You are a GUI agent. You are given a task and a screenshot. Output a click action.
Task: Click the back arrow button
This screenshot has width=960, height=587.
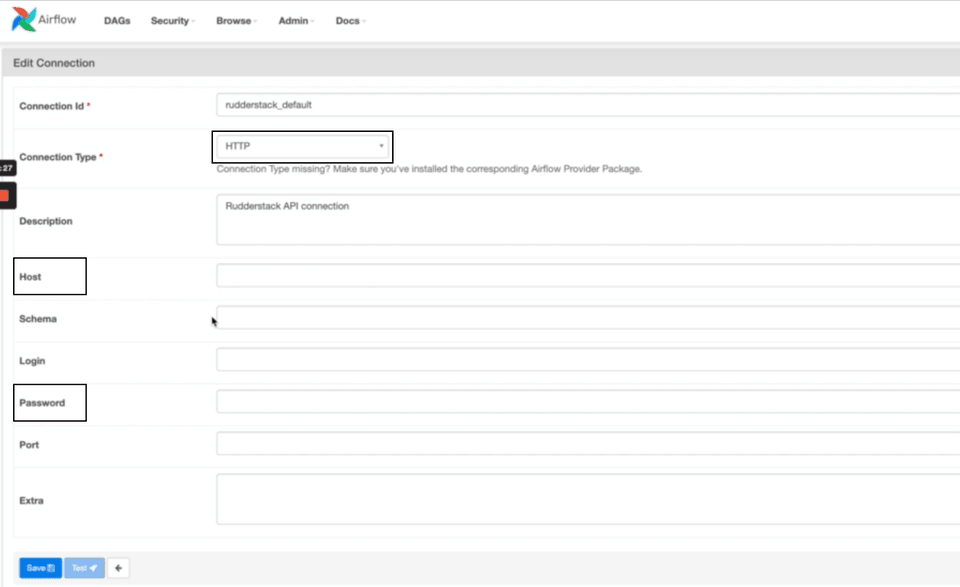(x=118, y=568)
